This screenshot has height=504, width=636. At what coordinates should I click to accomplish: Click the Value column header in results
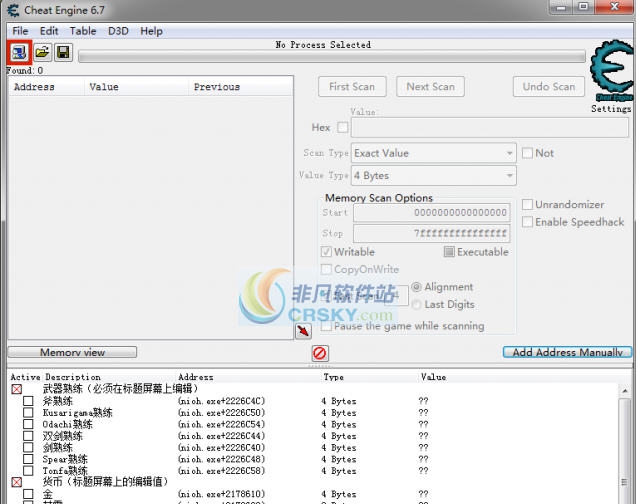tap(137, 87)
